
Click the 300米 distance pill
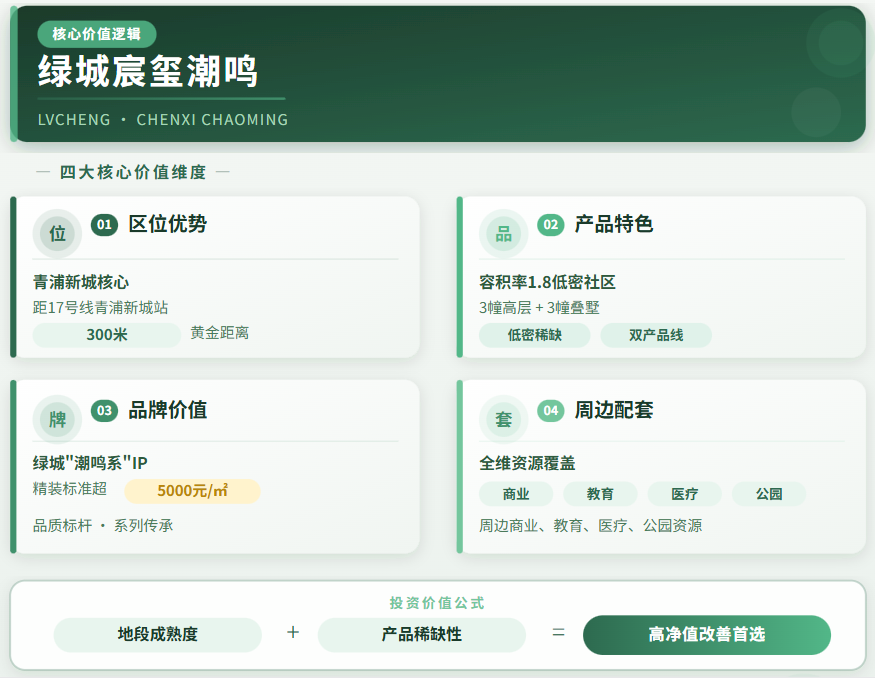click(107, 335)
